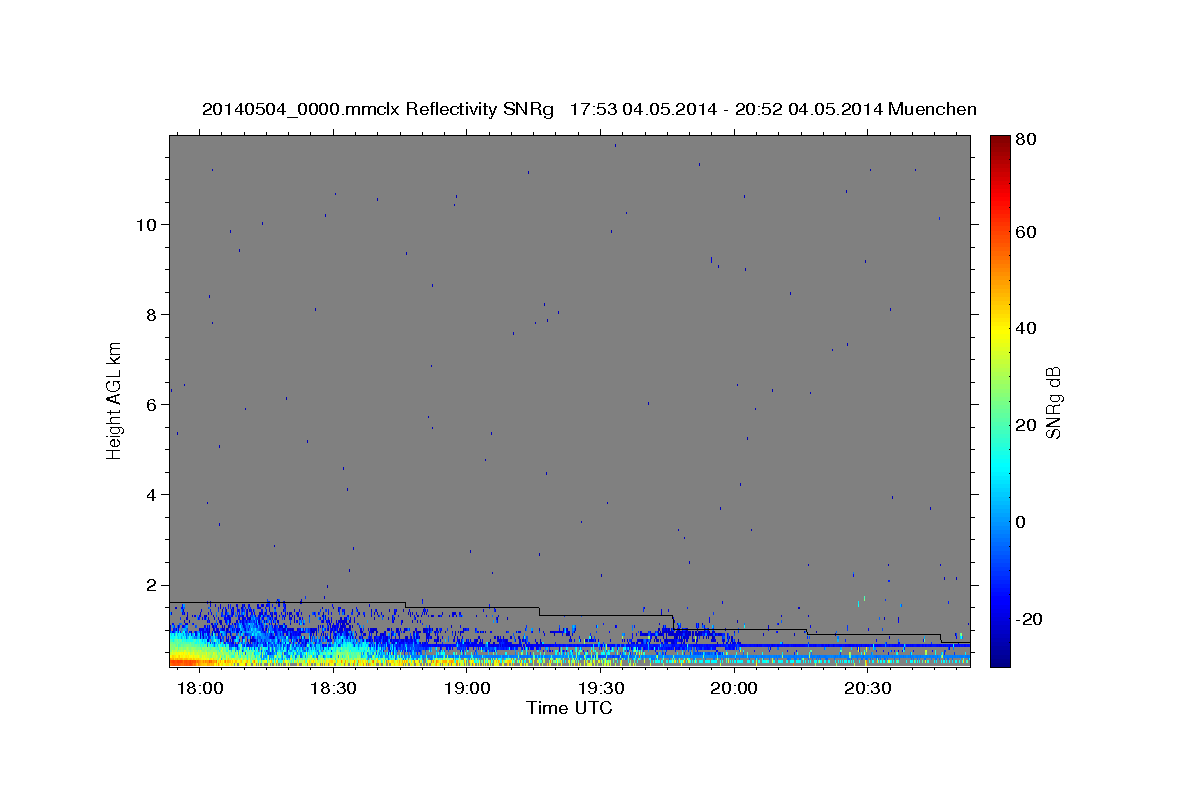This screenshot has height=800, width=1200.
Task: Click the colorbar value '-20'
Action: [1028, 619]
